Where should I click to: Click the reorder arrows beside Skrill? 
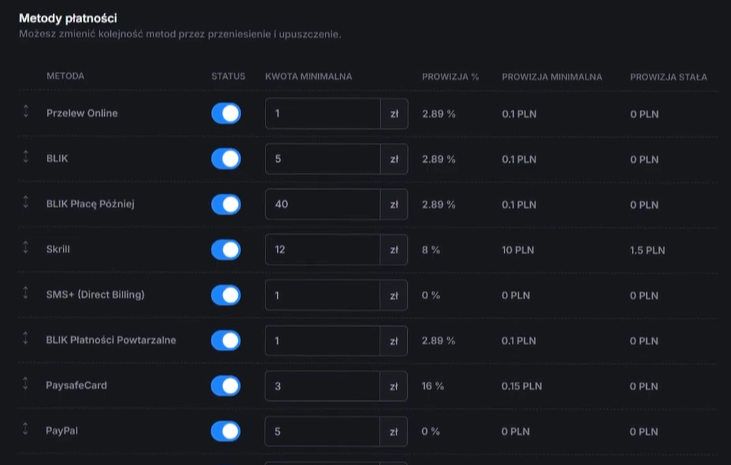(x=26, y=247)
